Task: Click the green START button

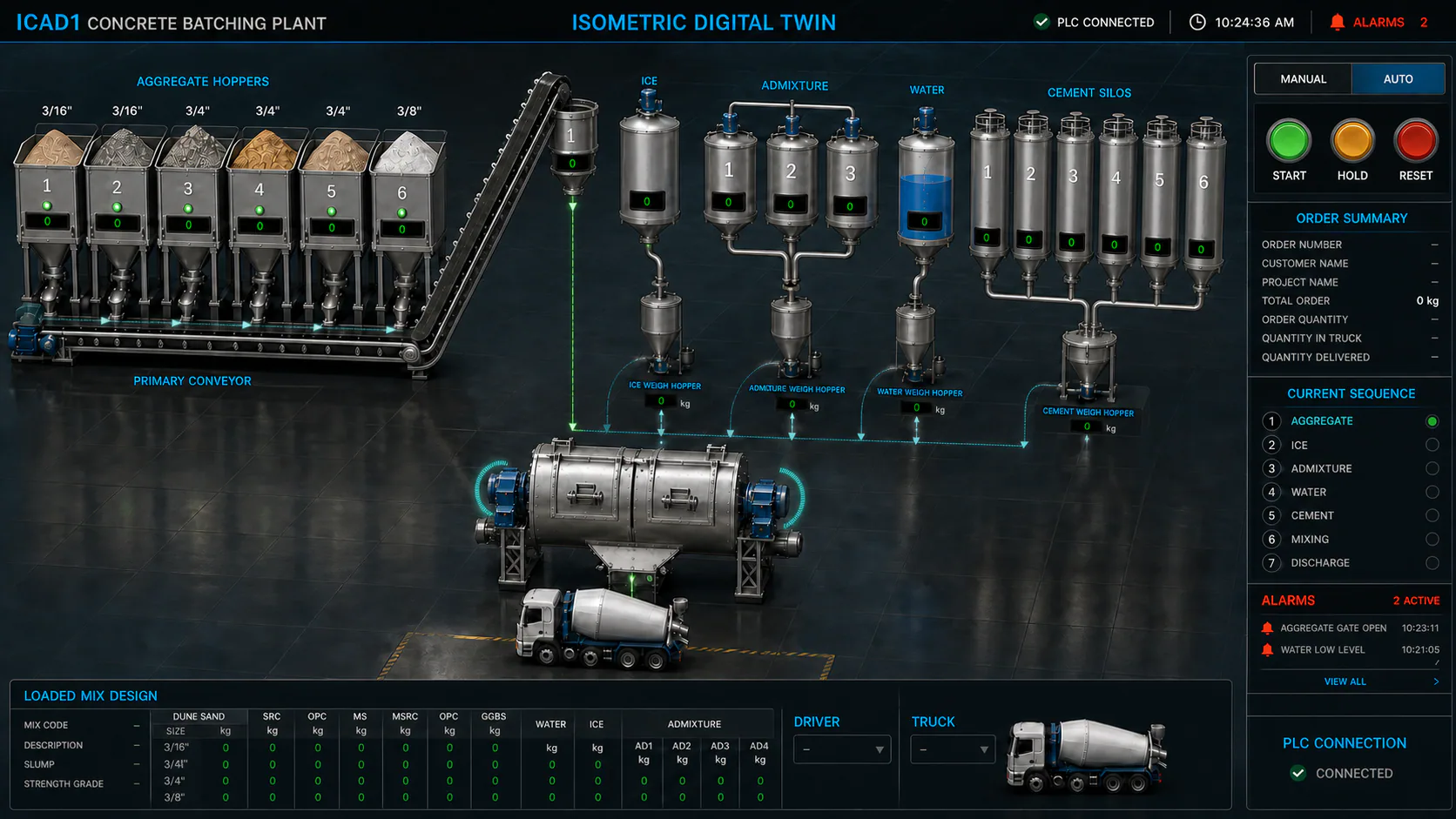Action: 1289,141
